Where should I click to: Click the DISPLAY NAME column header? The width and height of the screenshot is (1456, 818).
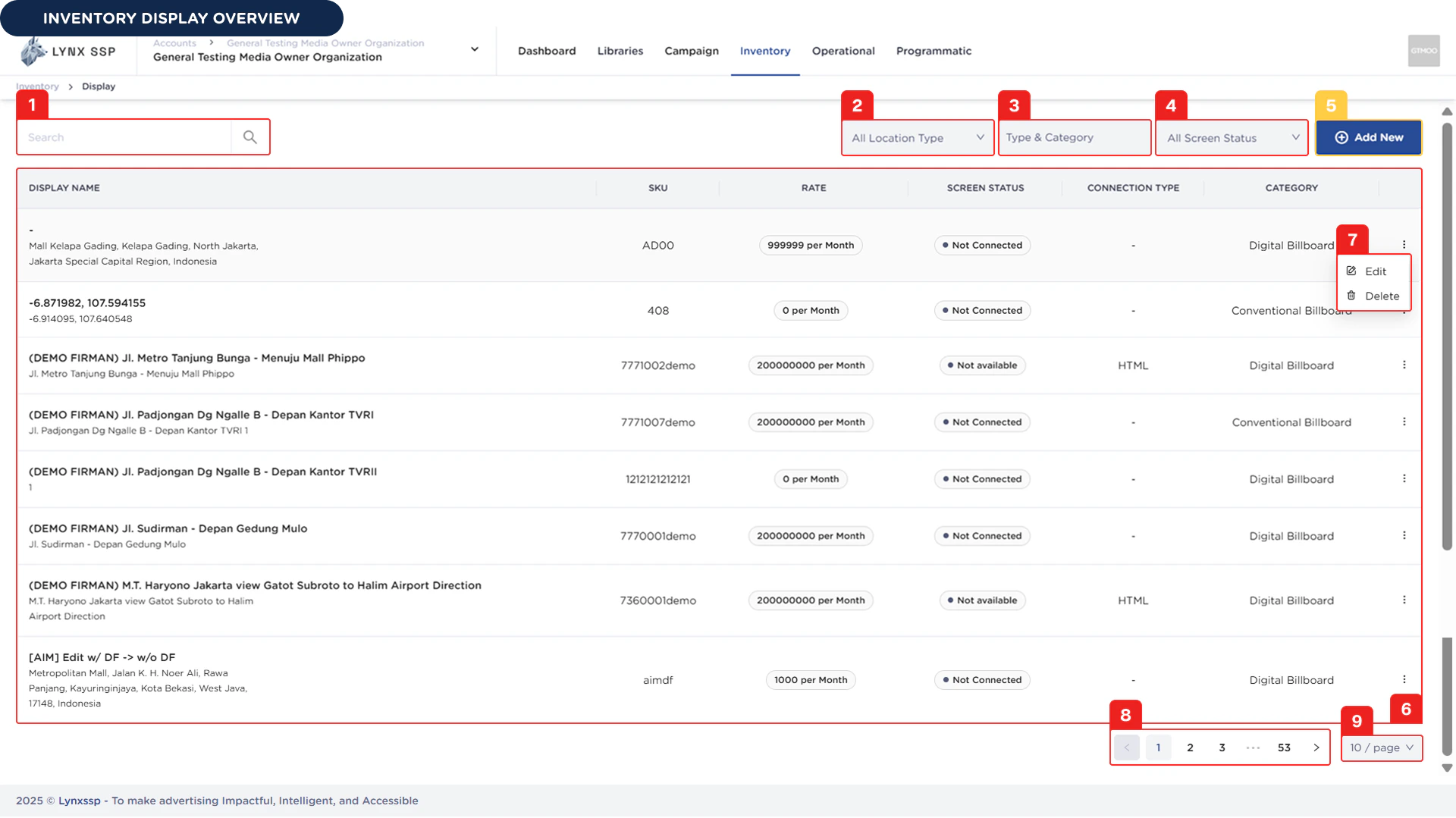[64, 188]
